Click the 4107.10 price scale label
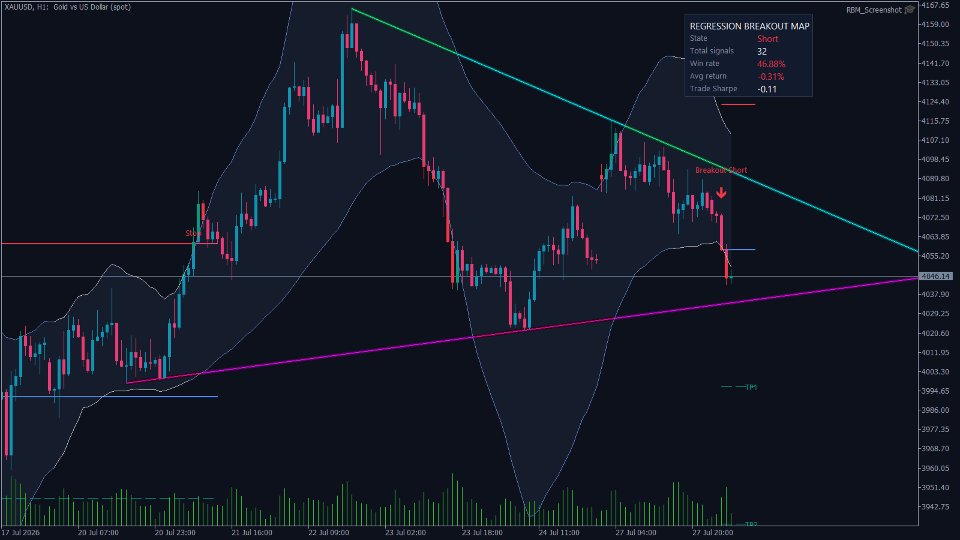The height and width of the screenshot is (540, 960). [935, 140]
